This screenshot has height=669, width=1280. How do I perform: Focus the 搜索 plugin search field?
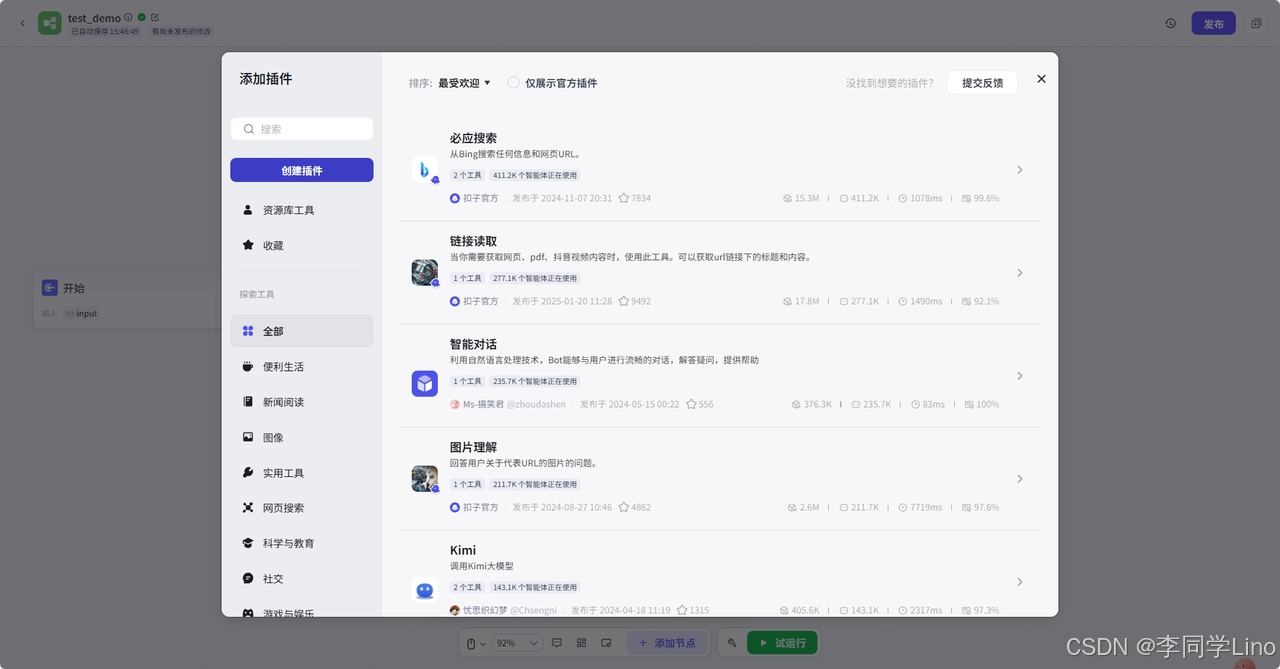pos(302,129)
